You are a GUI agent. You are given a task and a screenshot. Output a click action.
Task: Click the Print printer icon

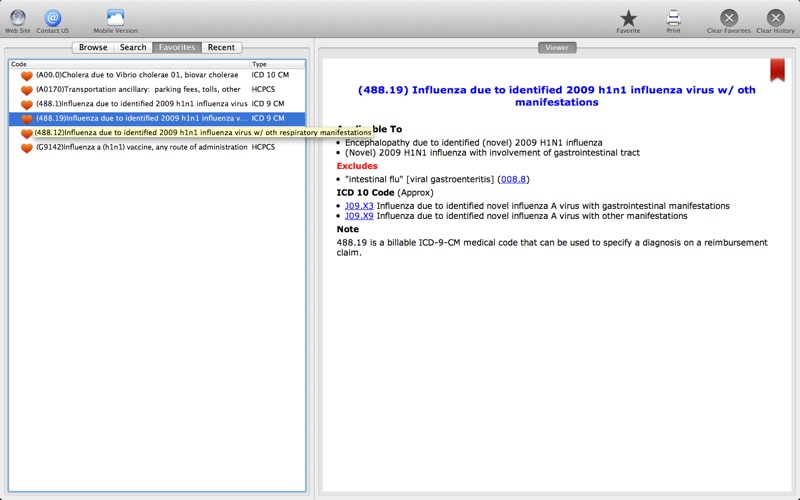point(673,18)
